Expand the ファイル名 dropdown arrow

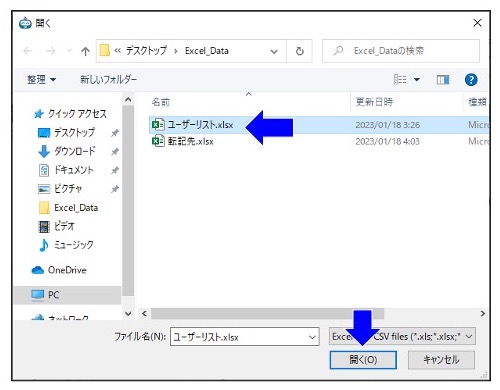click(312, 337)
